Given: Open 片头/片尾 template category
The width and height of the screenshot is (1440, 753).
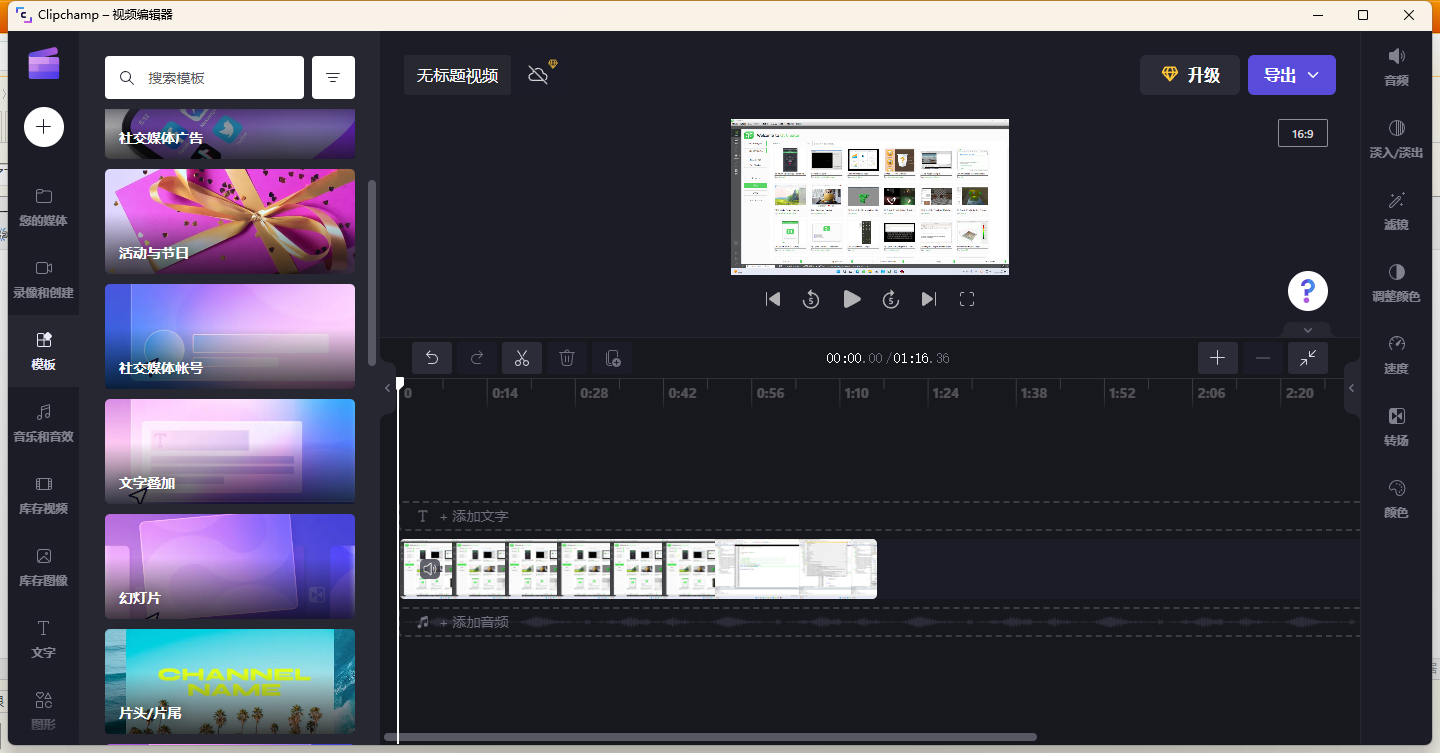Looking at the screenshot, I should pyautogui.click(x=230, y=681).
